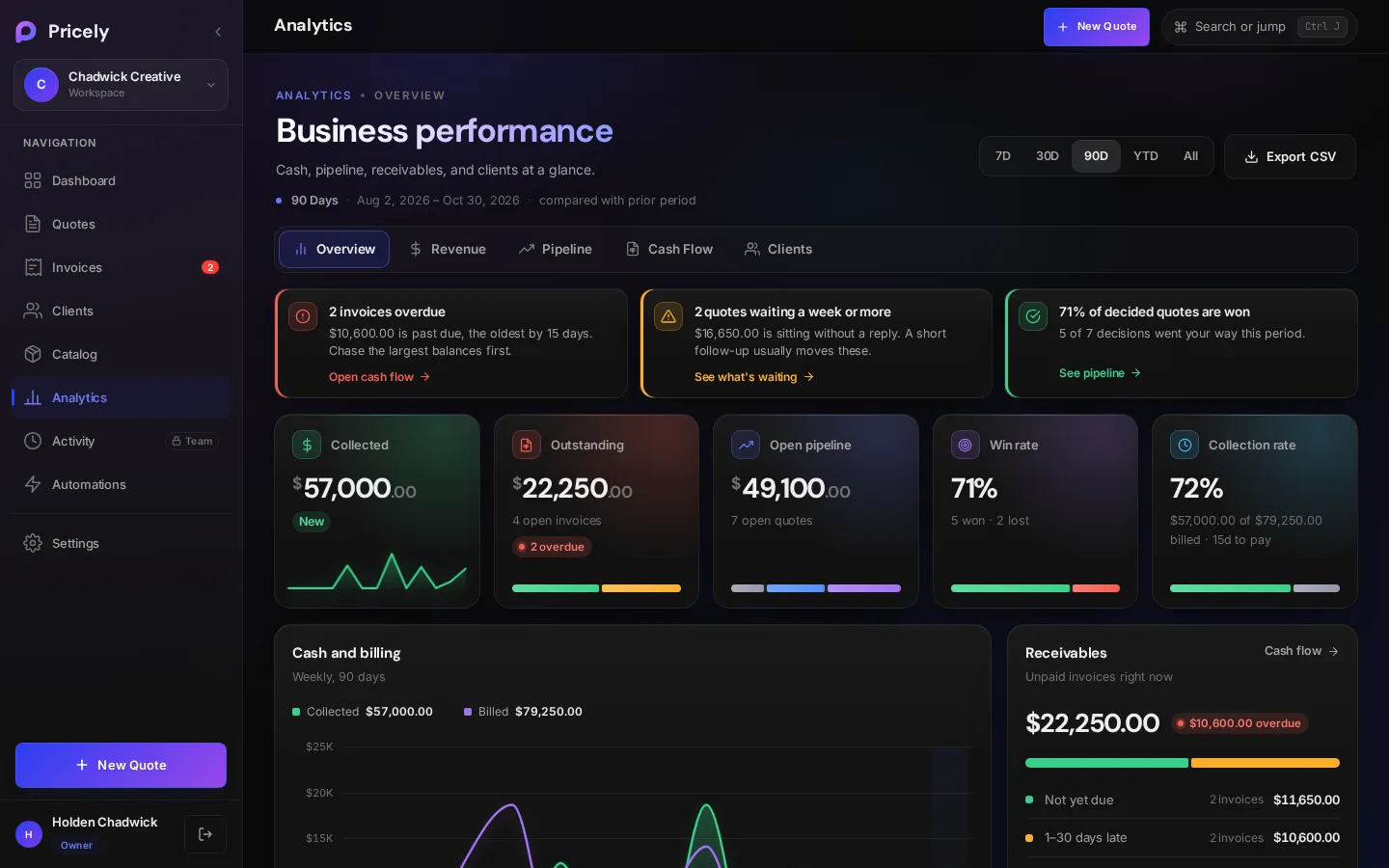This screenshot has width=1389, height=868.
Task: Click the 2 overdue badge
Action: [552, 547]
